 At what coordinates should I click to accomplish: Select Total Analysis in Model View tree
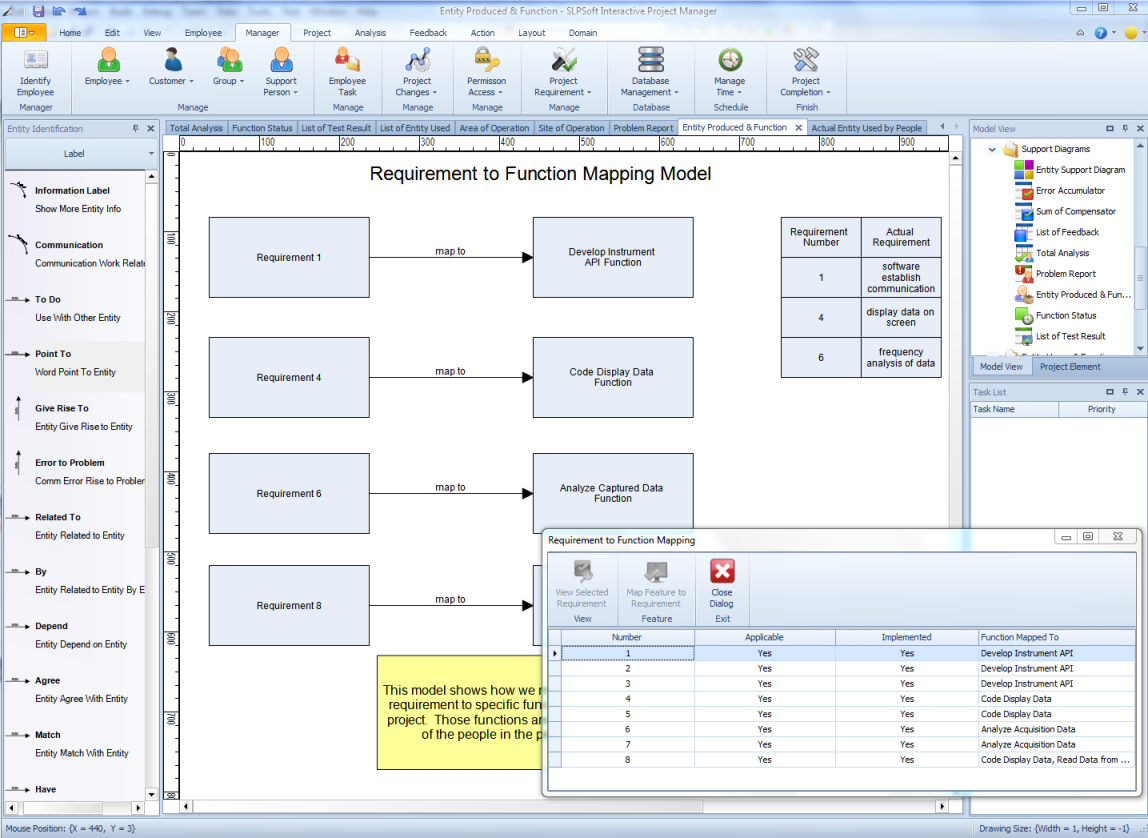(1062, 253)
